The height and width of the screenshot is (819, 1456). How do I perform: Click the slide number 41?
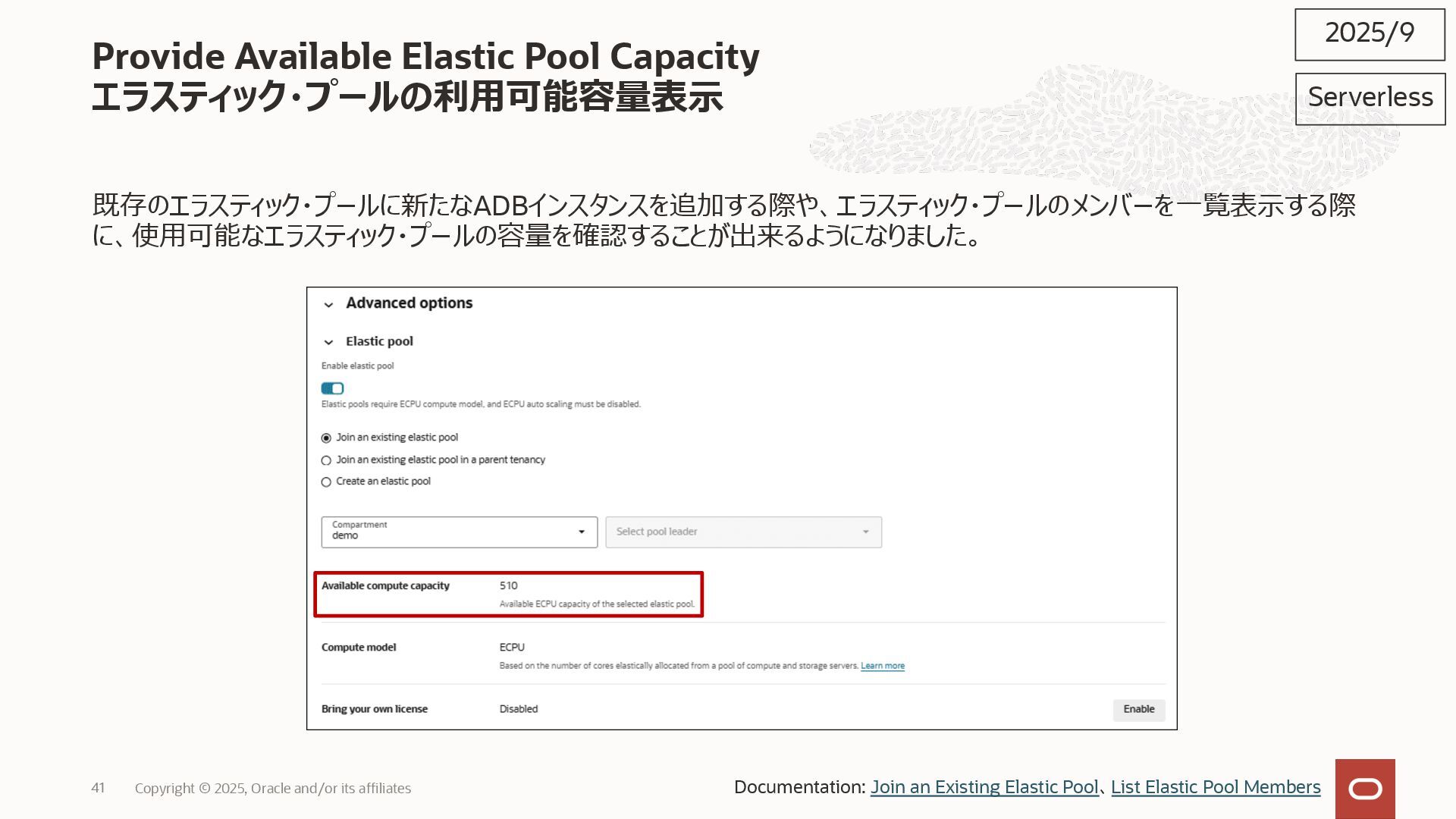(x=98, y=788)
